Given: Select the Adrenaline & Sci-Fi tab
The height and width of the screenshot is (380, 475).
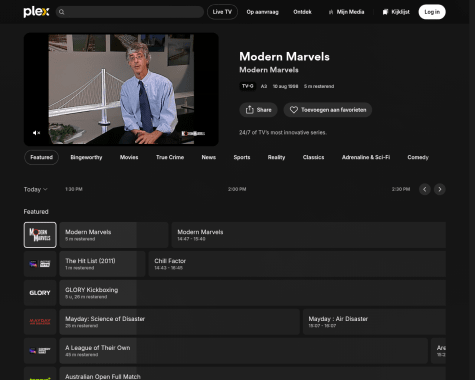Looking at the screenshot, I should pos(366,157).
